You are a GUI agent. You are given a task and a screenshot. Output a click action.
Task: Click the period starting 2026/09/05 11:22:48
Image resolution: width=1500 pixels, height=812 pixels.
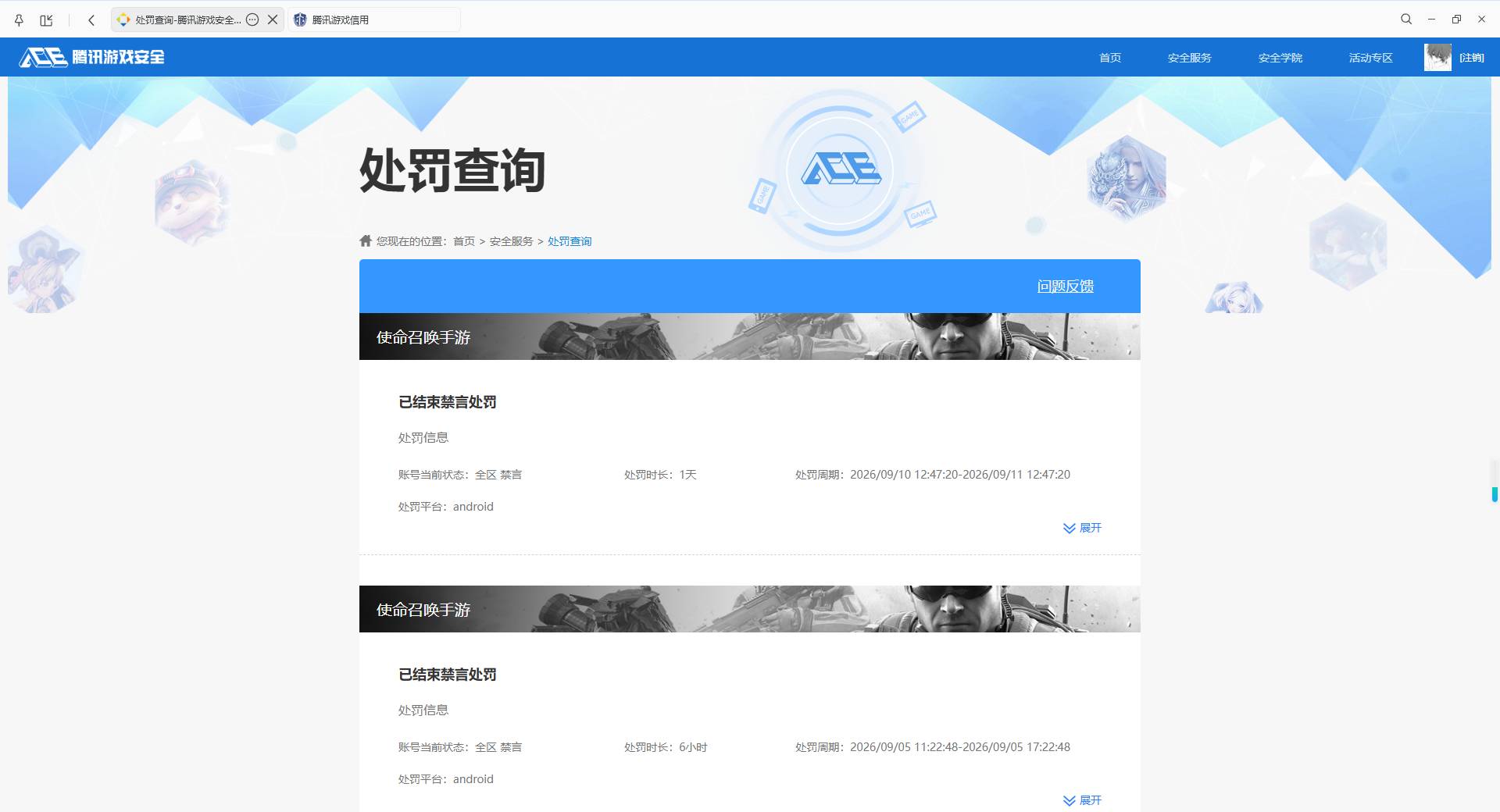point(933,747)
